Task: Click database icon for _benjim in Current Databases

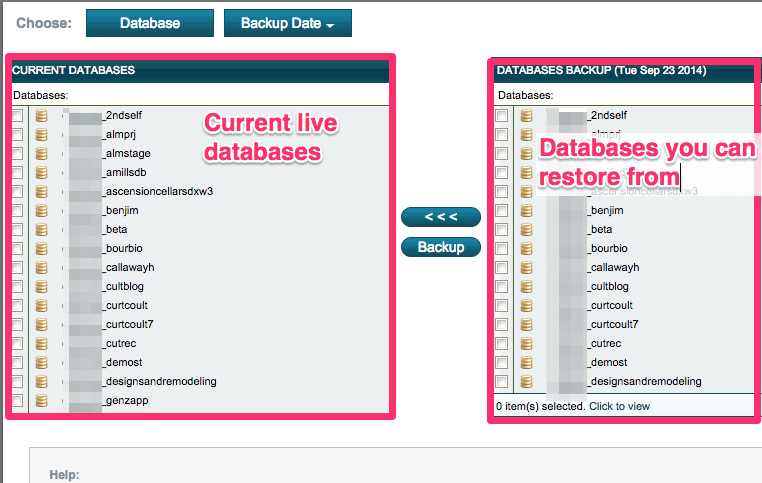Action: 42,210
